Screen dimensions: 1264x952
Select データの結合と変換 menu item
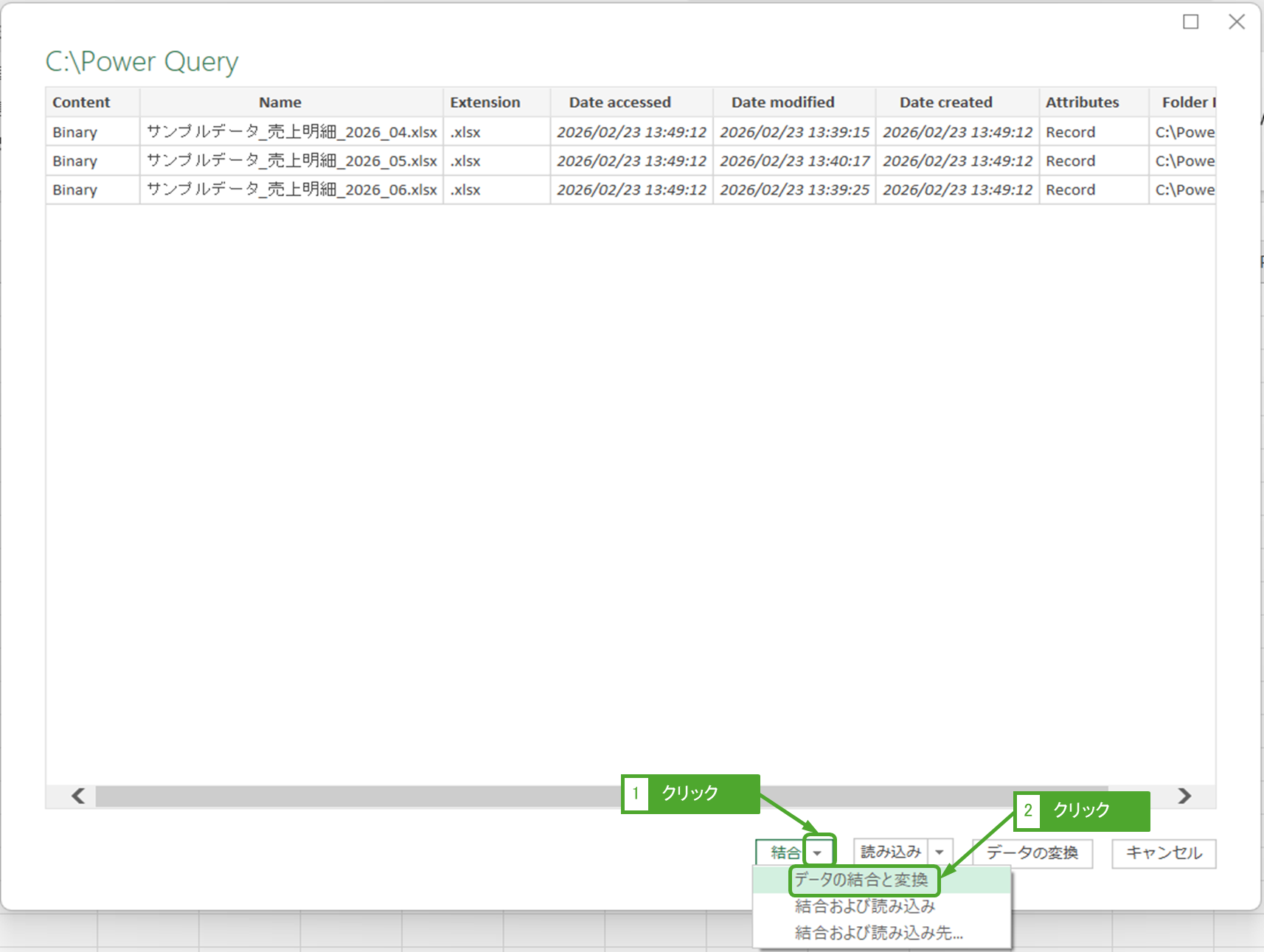click(861, 880)
